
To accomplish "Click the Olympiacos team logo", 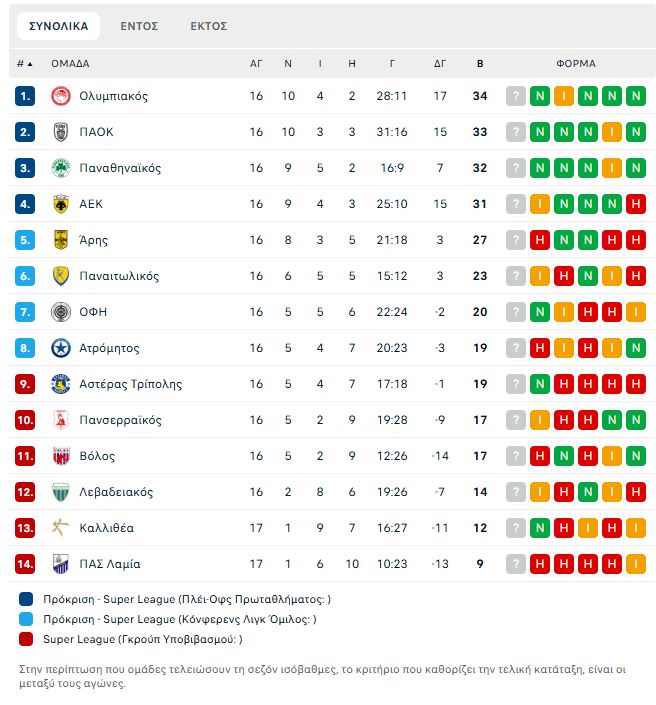I will (x=61, y=96).
